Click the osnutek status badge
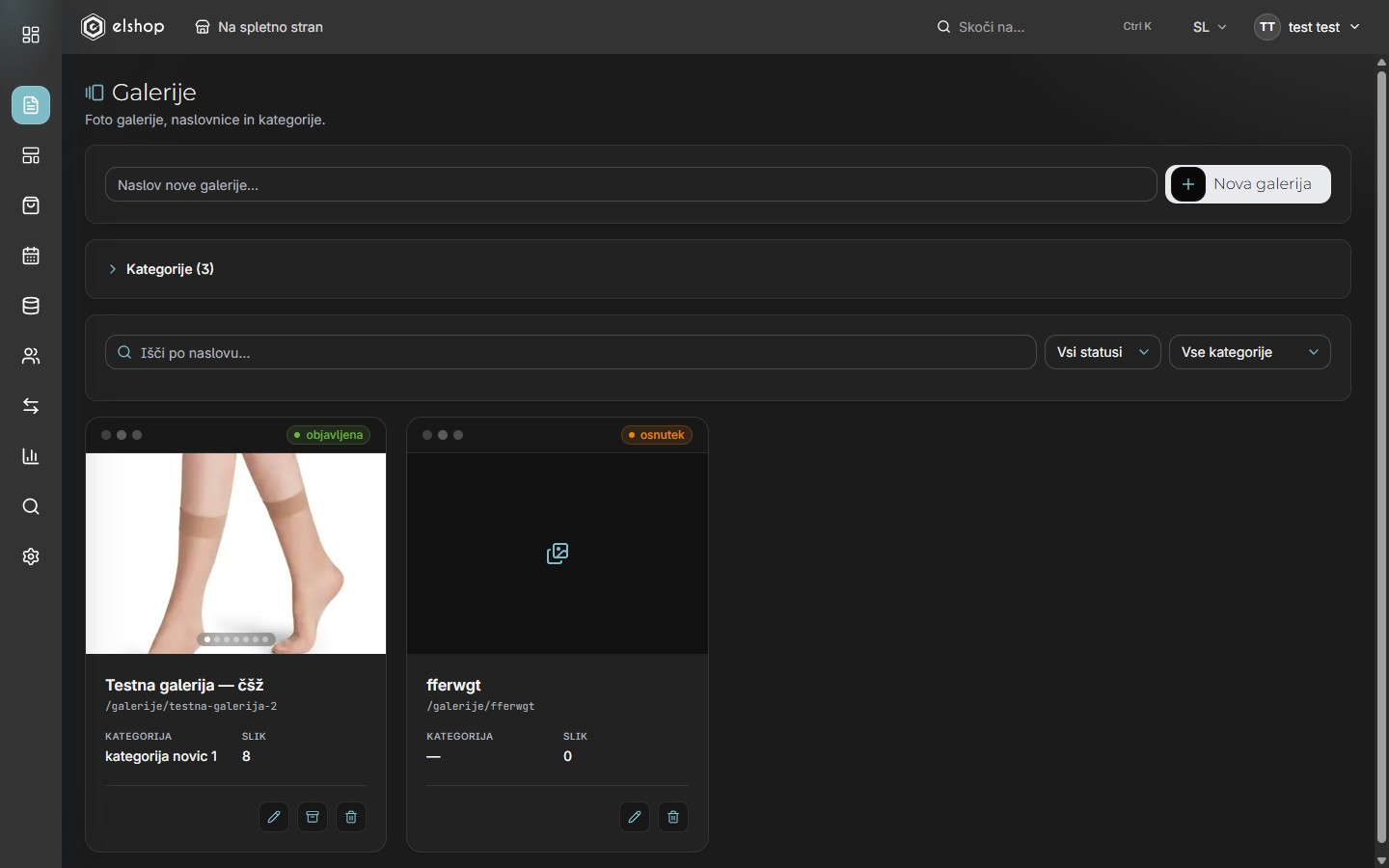This screenshot has height=868, width=1389. pyautogui.click(x=657, y=435)
